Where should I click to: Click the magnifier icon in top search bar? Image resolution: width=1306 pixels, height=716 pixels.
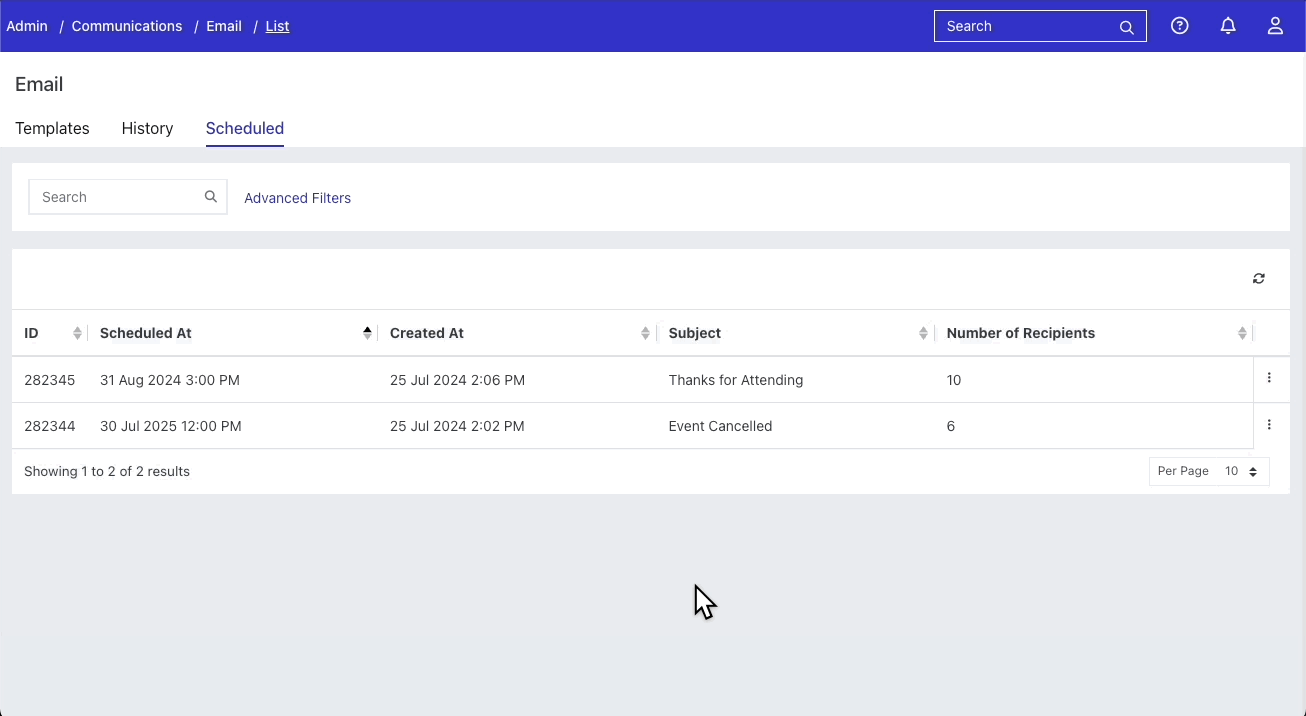(1127, 27)
